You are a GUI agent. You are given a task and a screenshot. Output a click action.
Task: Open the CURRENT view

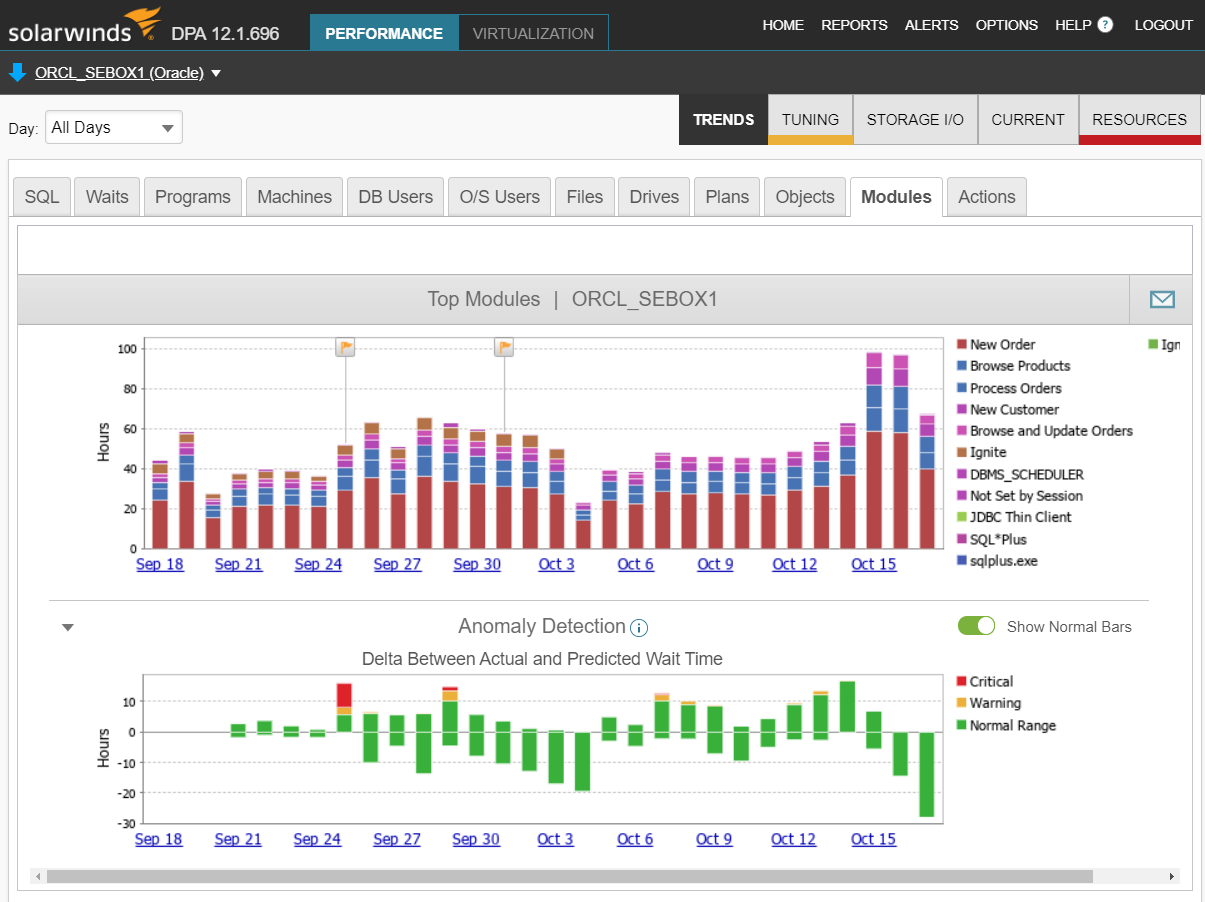click(x=1028, y=119)
